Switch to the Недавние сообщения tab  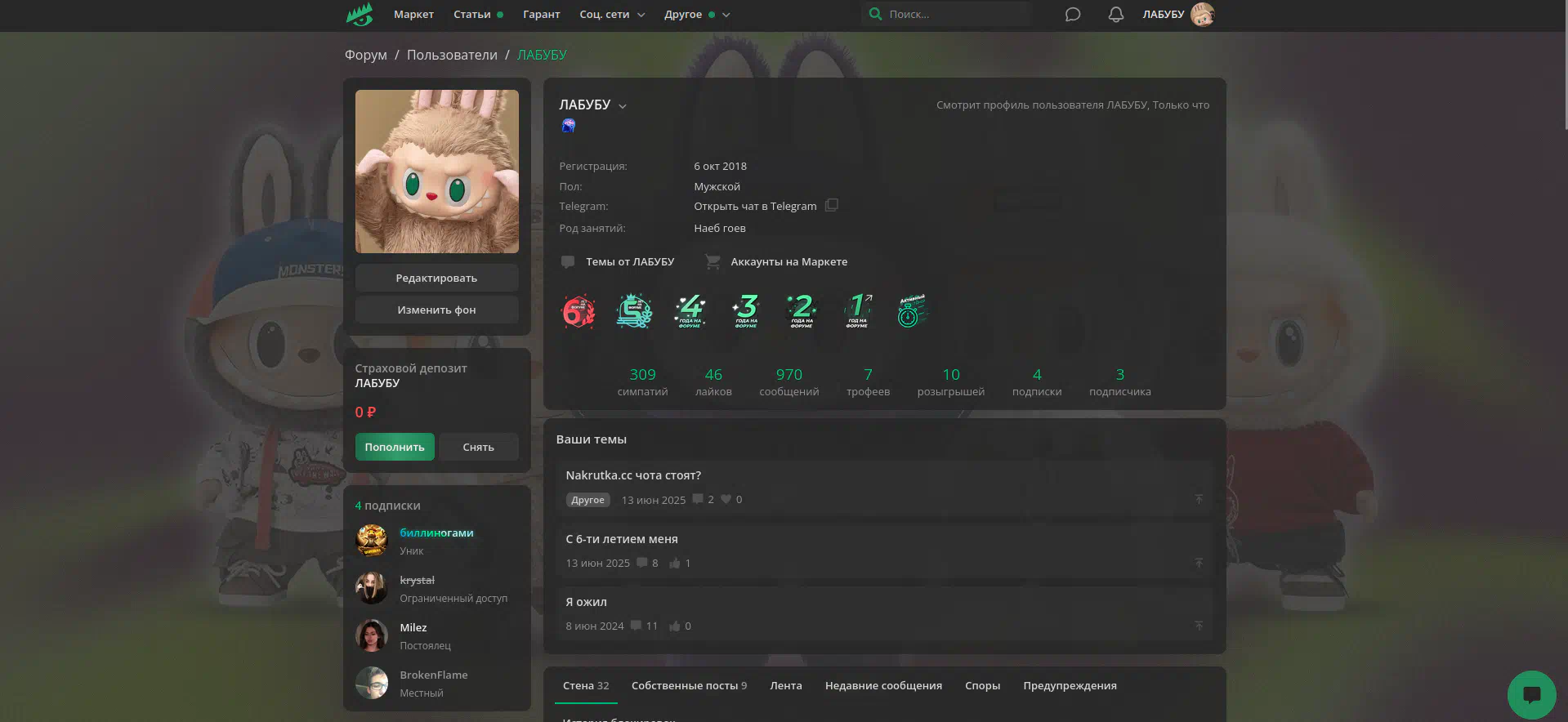[883, 686]
